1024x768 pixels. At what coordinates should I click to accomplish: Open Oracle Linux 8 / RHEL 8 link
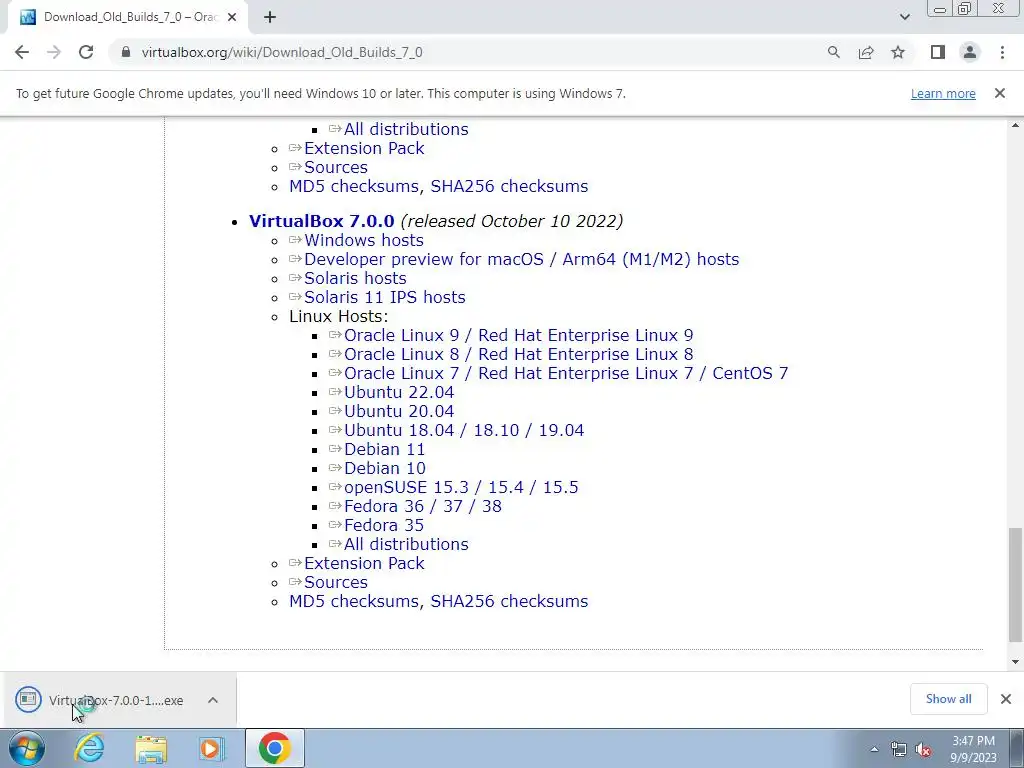pyautogui.click(x=519, y=354)
